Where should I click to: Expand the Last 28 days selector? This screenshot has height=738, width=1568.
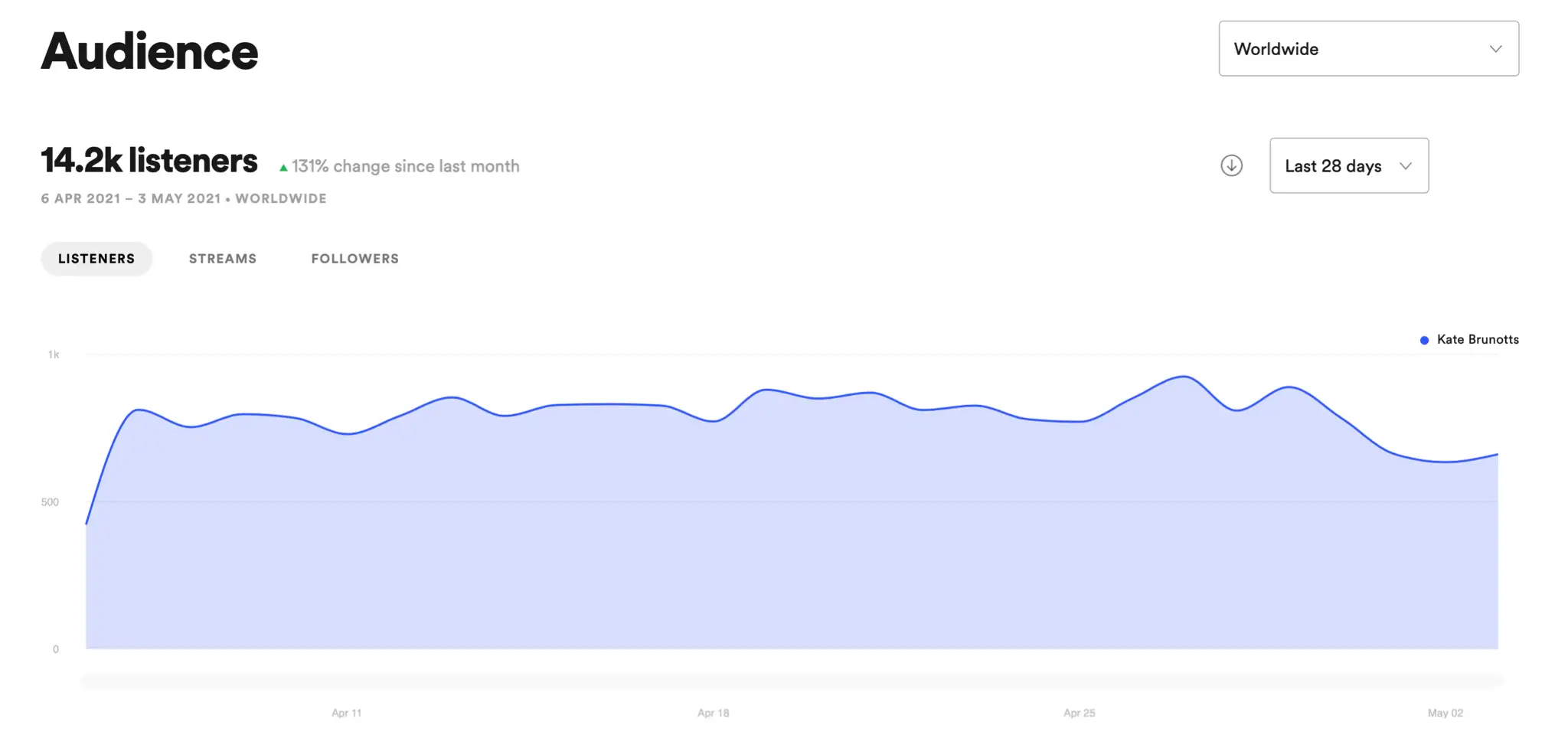click(x=1348, y=166)
